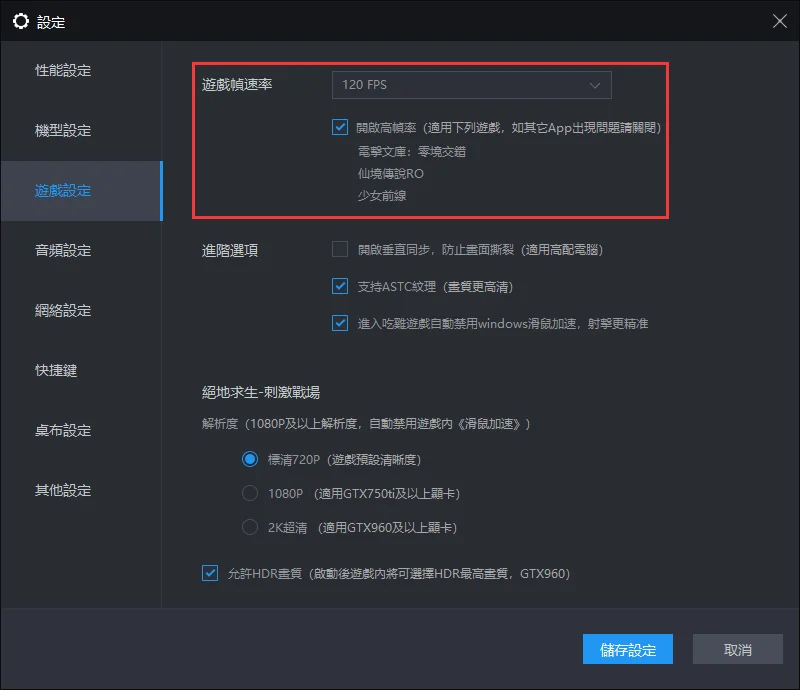
Task: Click the 解析度 description line
Action: click(366, 424)
